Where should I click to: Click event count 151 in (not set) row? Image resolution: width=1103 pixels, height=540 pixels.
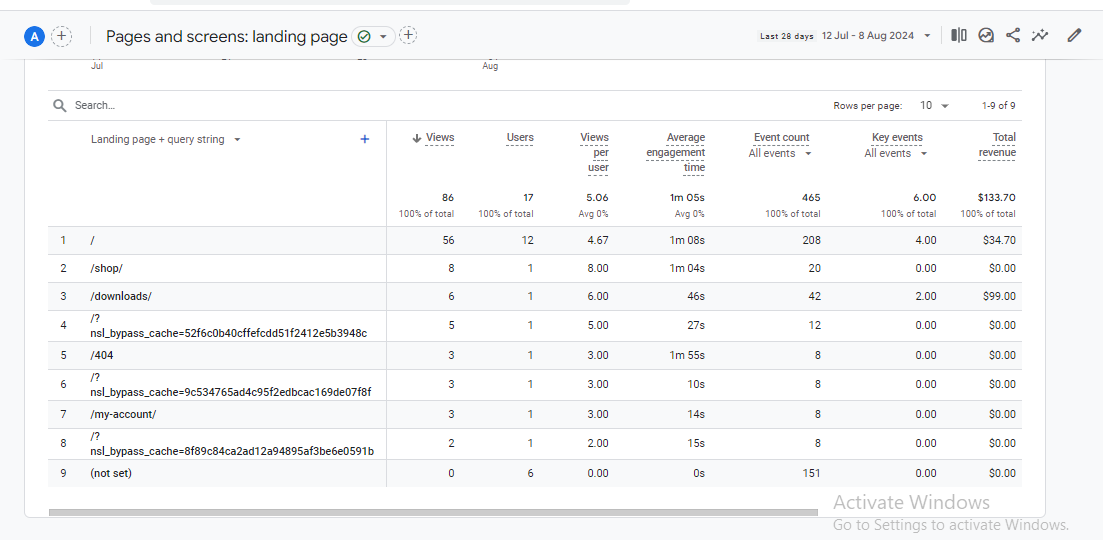point(812,474)
